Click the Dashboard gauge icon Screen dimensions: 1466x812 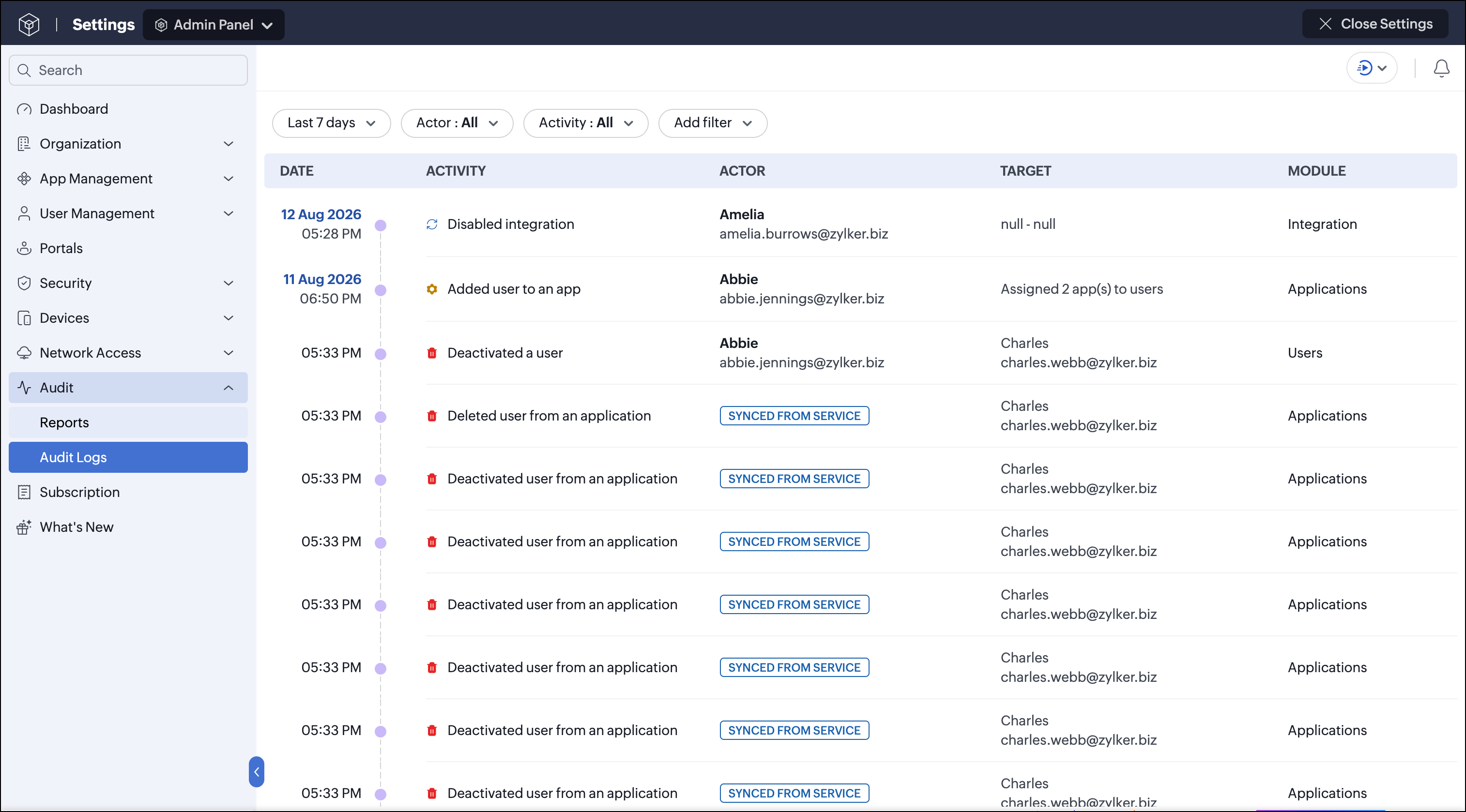pyautogui.click(x=24, y=109)
